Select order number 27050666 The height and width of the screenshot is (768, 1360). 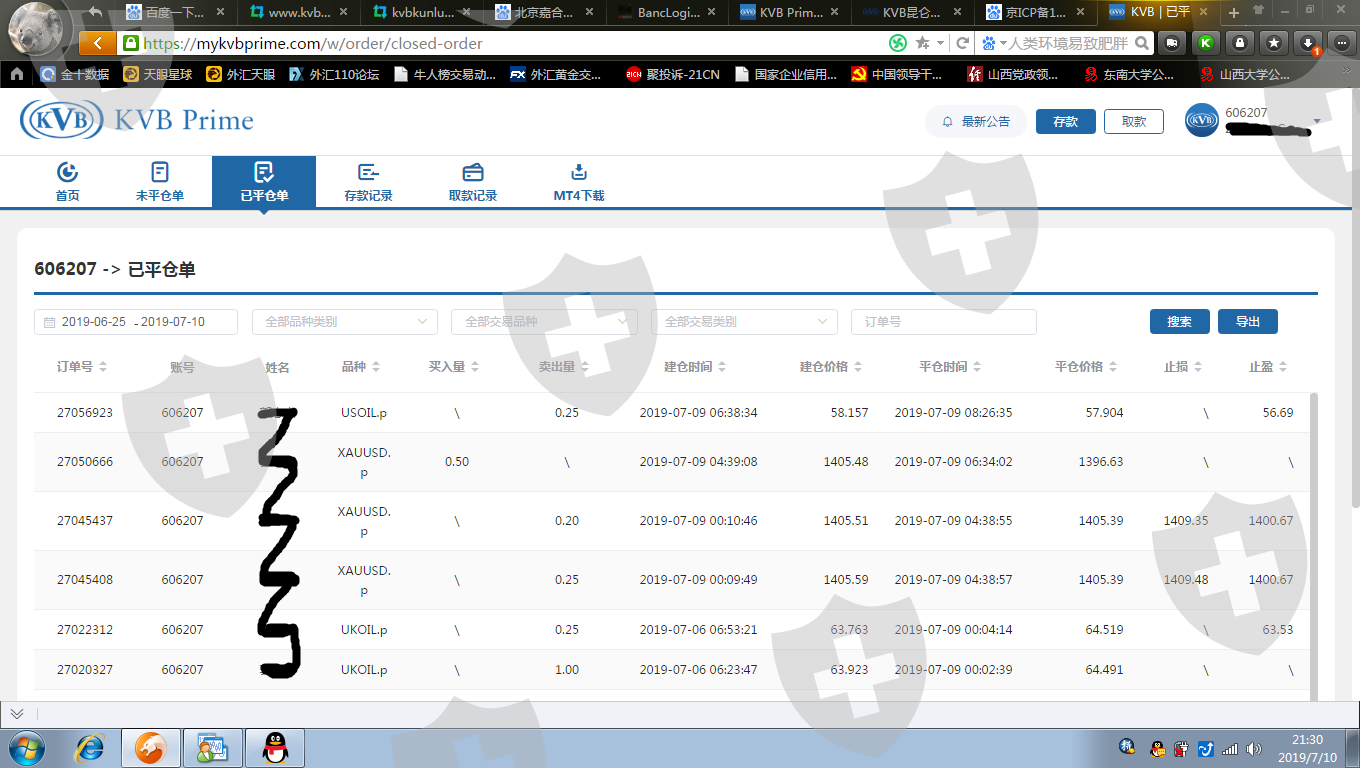tap(85, 462)
